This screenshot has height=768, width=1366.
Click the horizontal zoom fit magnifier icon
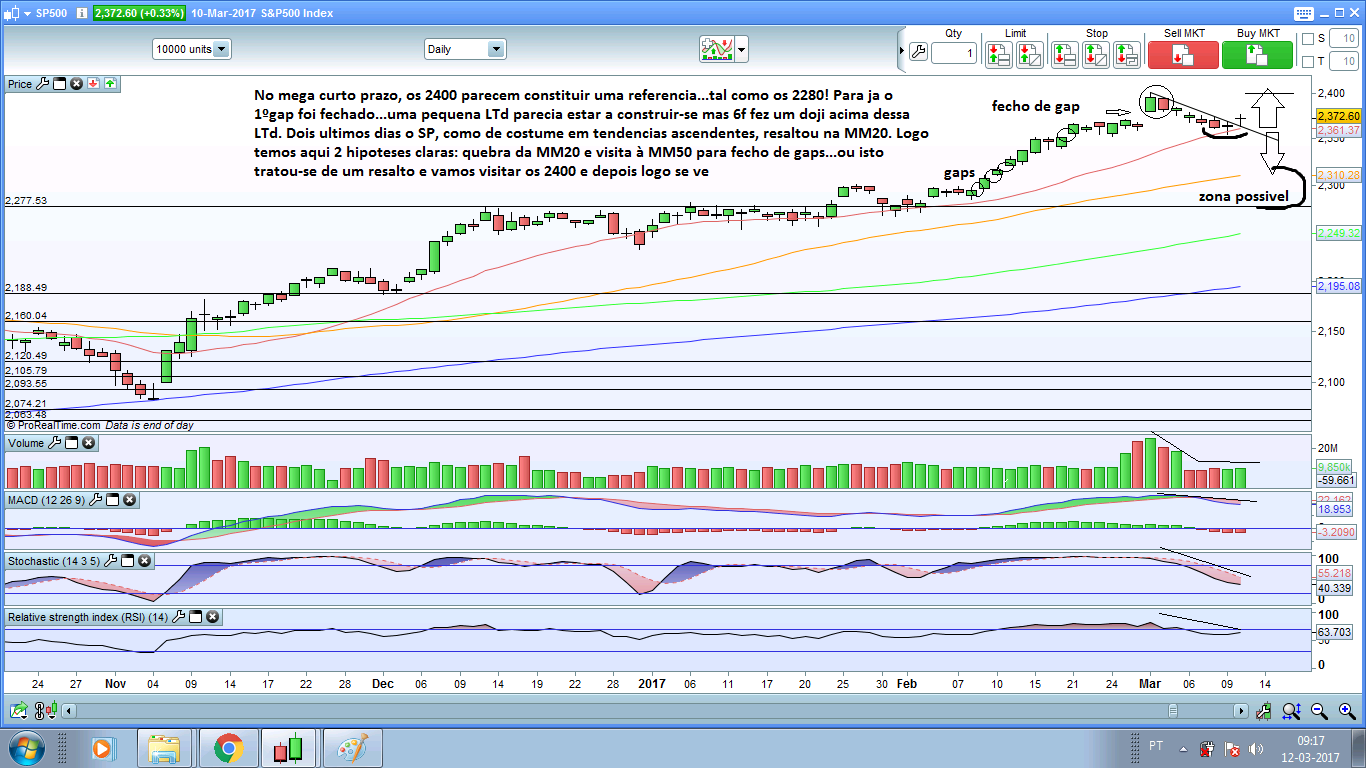click(x=1293, y=711)
